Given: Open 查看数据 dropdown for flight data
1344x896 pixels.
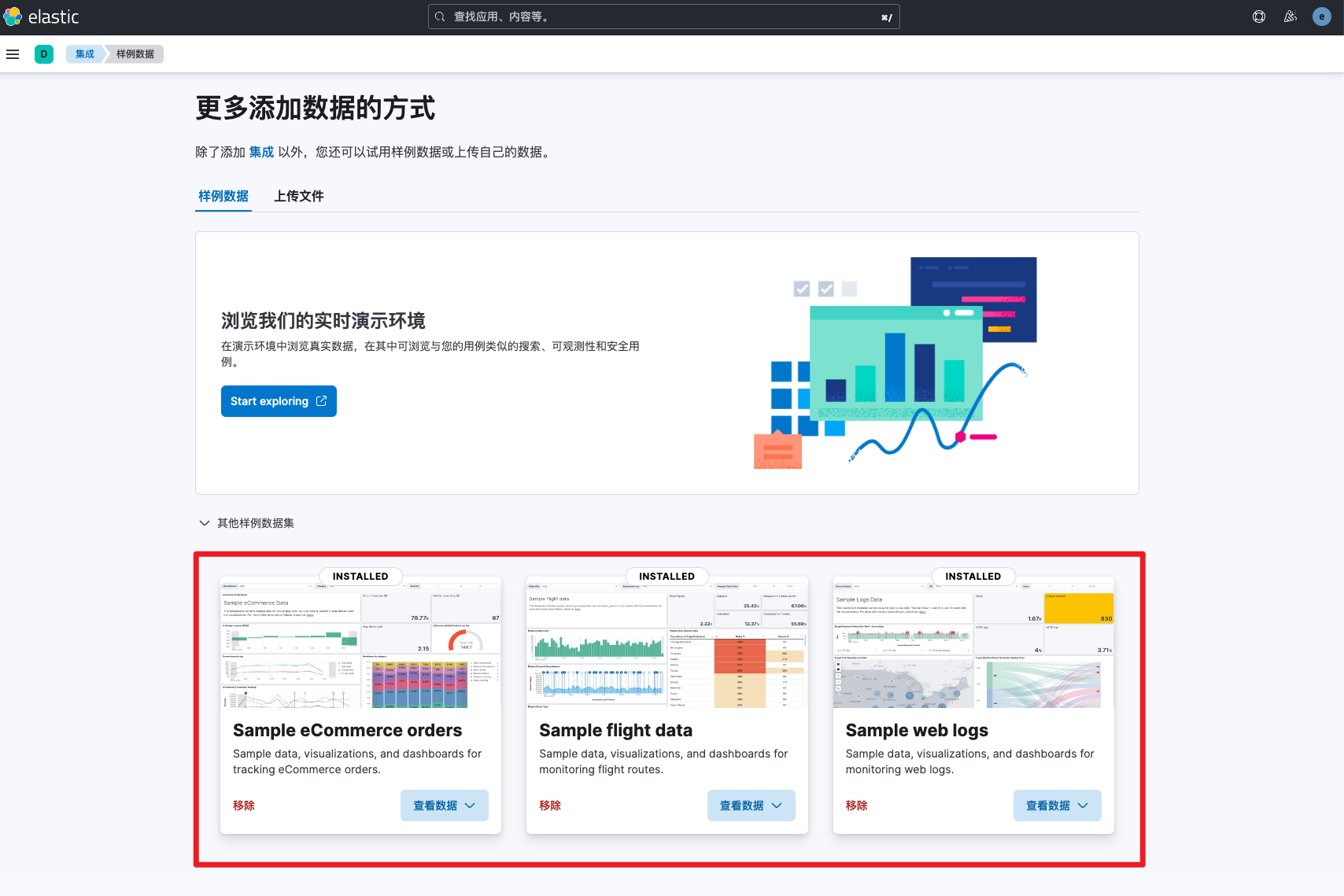Looking at the screenshot, I should click(751, 806).
